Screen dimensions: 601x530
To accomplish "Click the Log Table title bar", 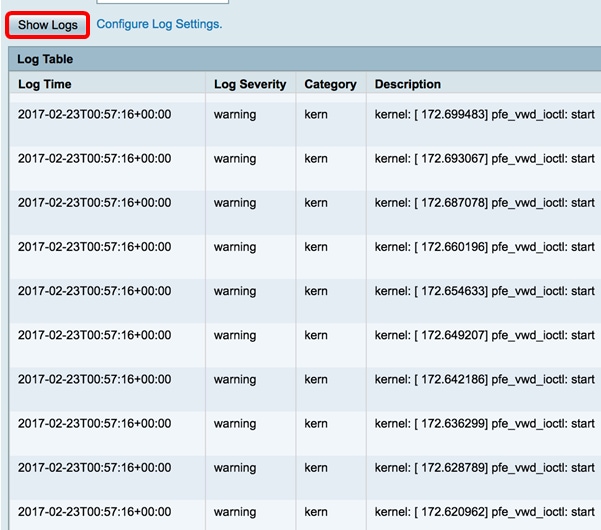I will coord(305,59).
